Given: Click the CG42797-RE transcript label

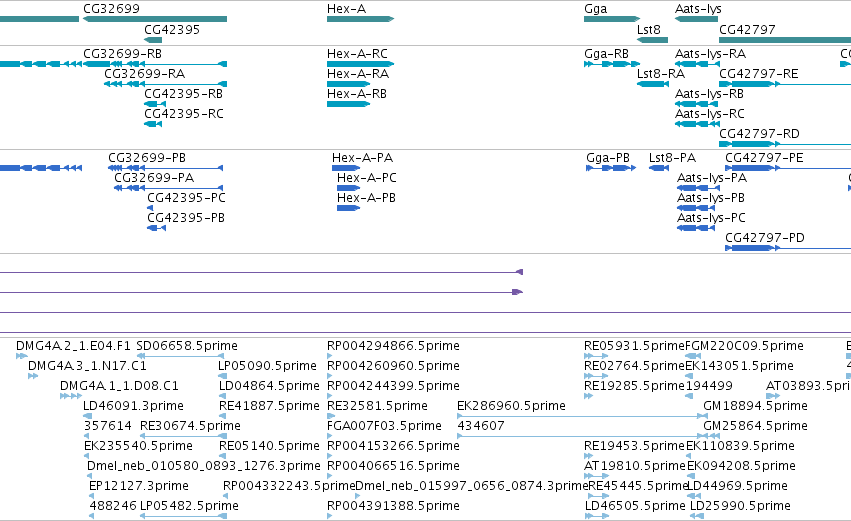Looking at the screenshot, I should [759, 74].
